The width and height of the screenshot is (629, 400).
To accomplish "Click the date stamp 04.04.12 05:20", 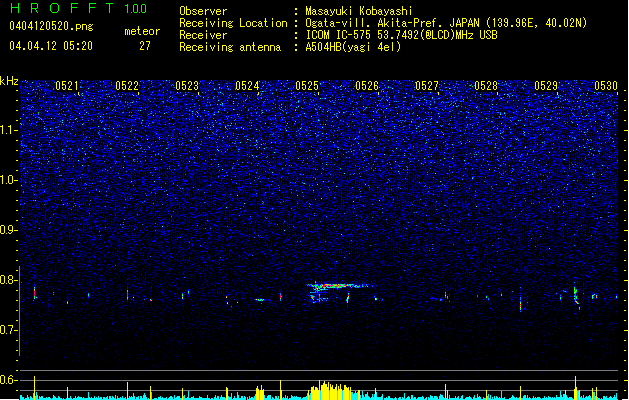I will [51, 46].
